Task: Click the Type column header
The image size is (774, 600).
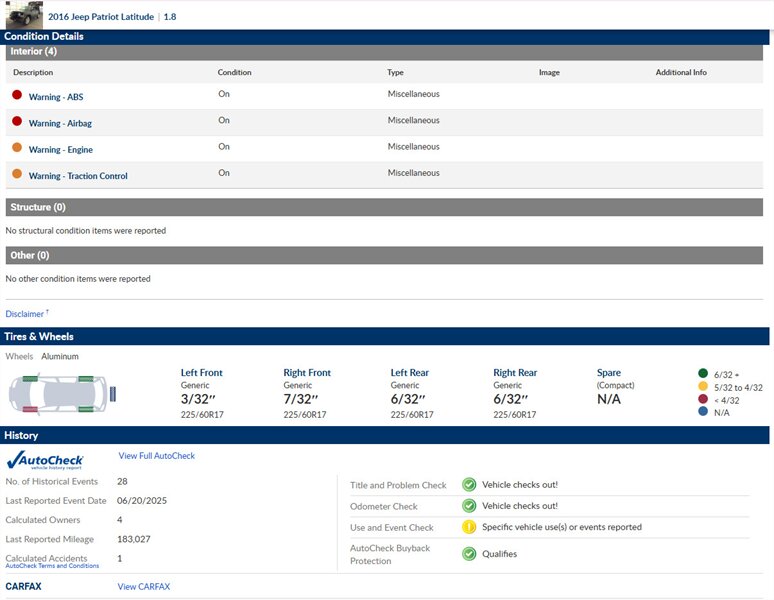Action: pos(395,73)
